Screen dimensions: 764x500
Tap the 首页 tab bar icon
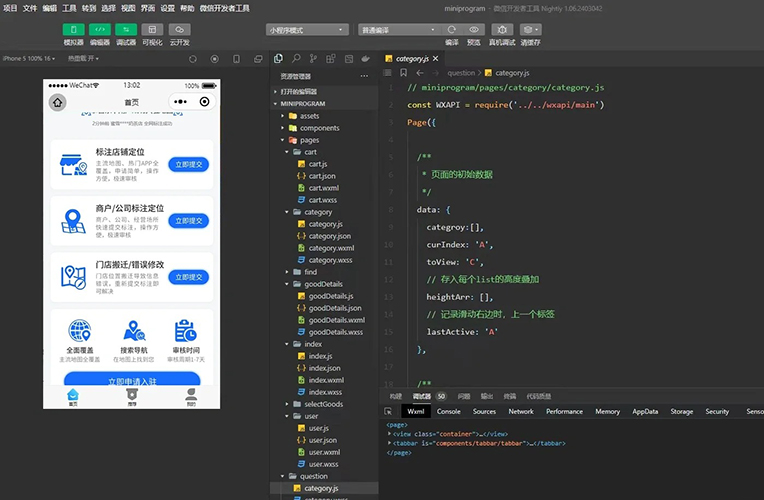(73, 397)
